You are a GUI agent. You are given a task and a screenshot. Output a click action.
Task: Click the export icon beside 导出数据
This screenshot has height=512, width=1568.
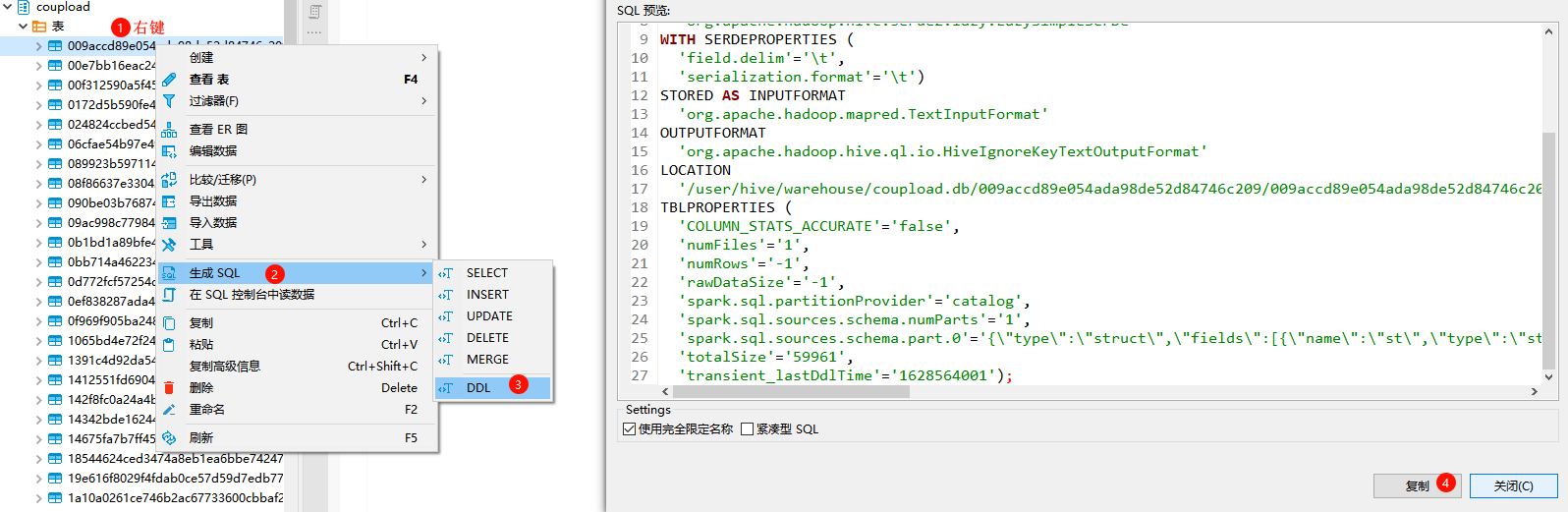point(169,201)
